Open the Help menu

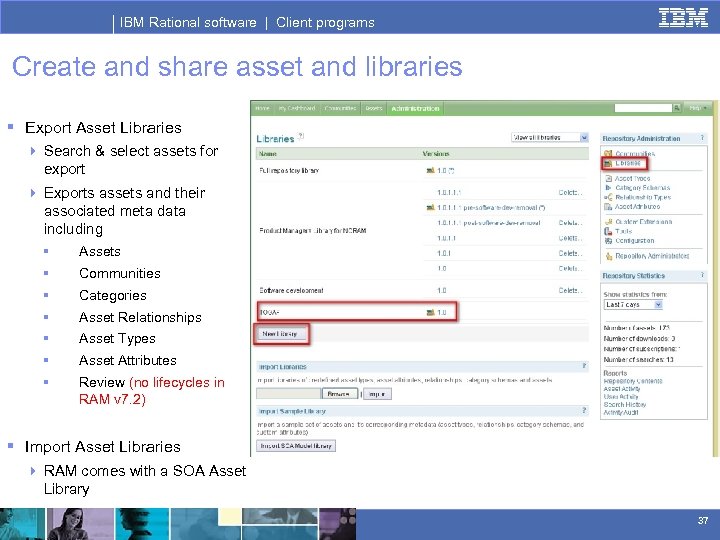click(698, 108)
